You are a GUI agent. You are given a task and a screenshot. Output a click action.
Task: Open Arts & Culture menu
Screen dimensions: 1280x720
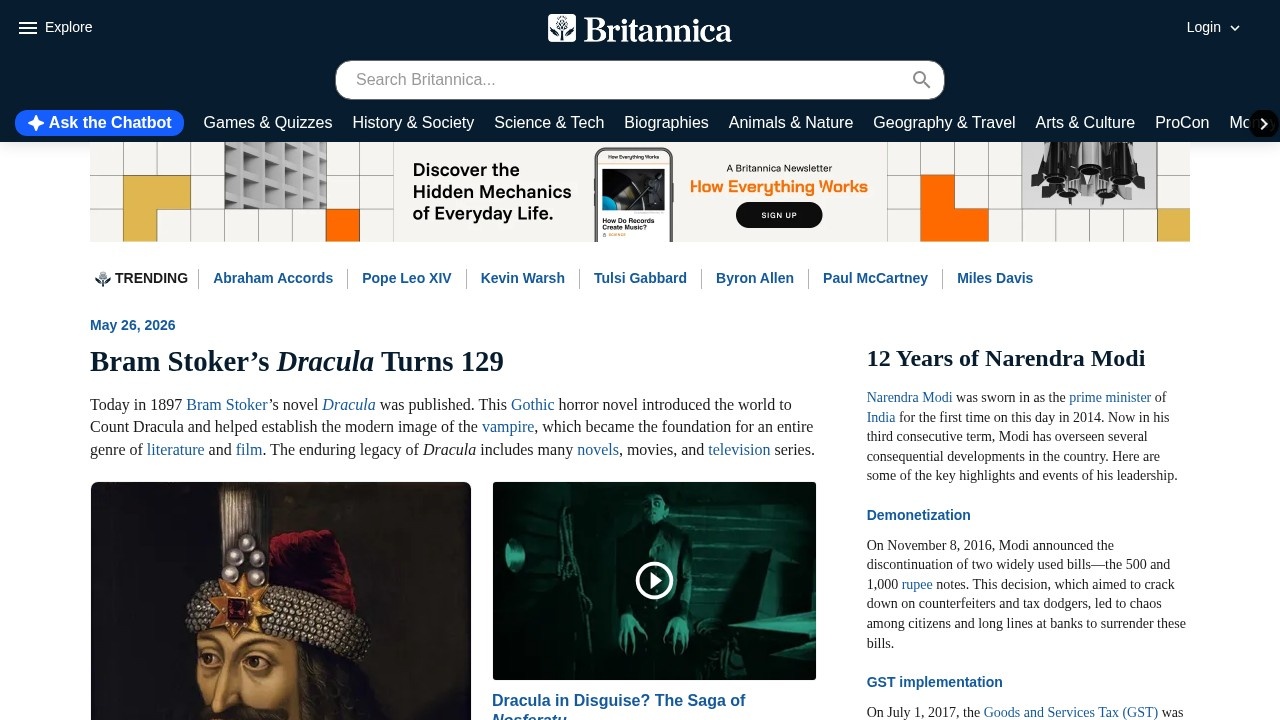pos(1085,123)
